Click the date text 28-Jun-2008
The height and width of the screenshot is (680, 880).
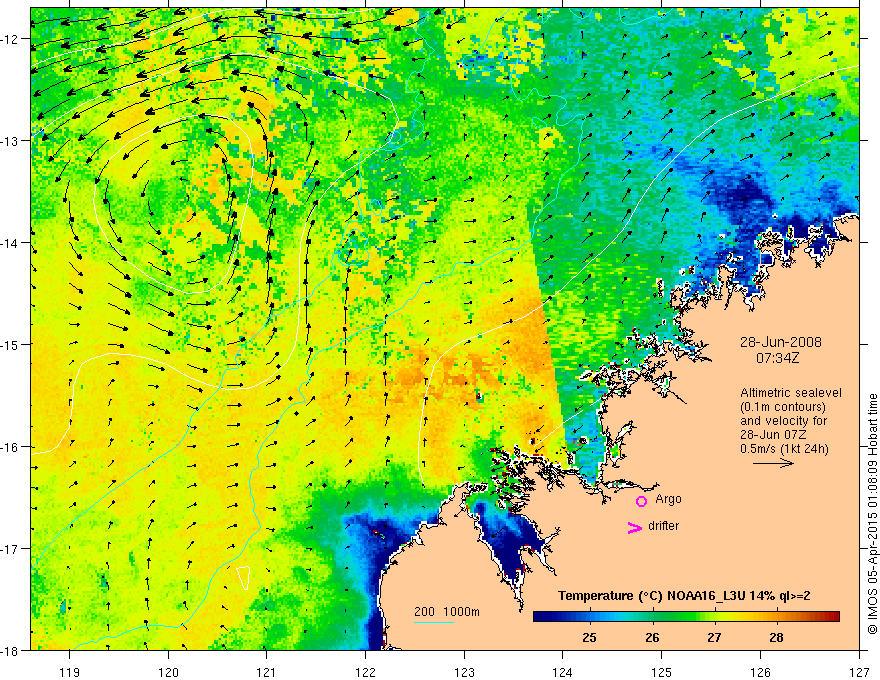[781, 342]
